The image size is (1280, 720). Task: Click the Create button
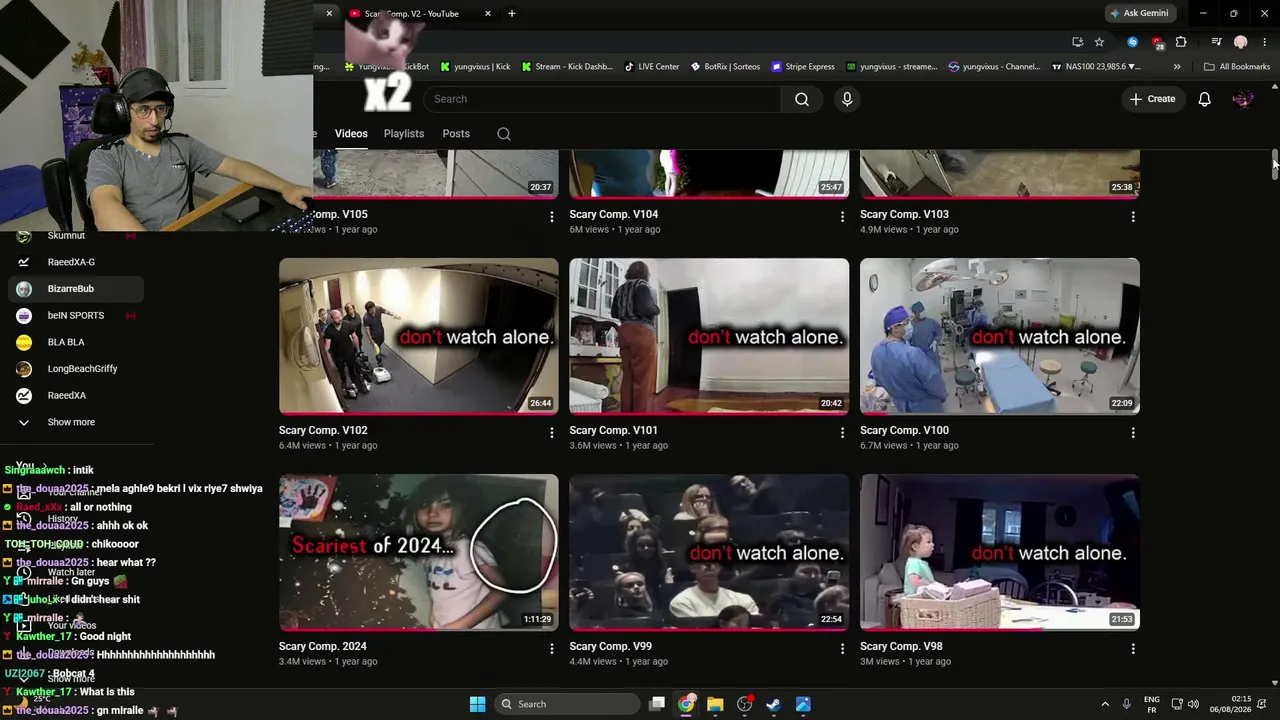coord(1152,99)
